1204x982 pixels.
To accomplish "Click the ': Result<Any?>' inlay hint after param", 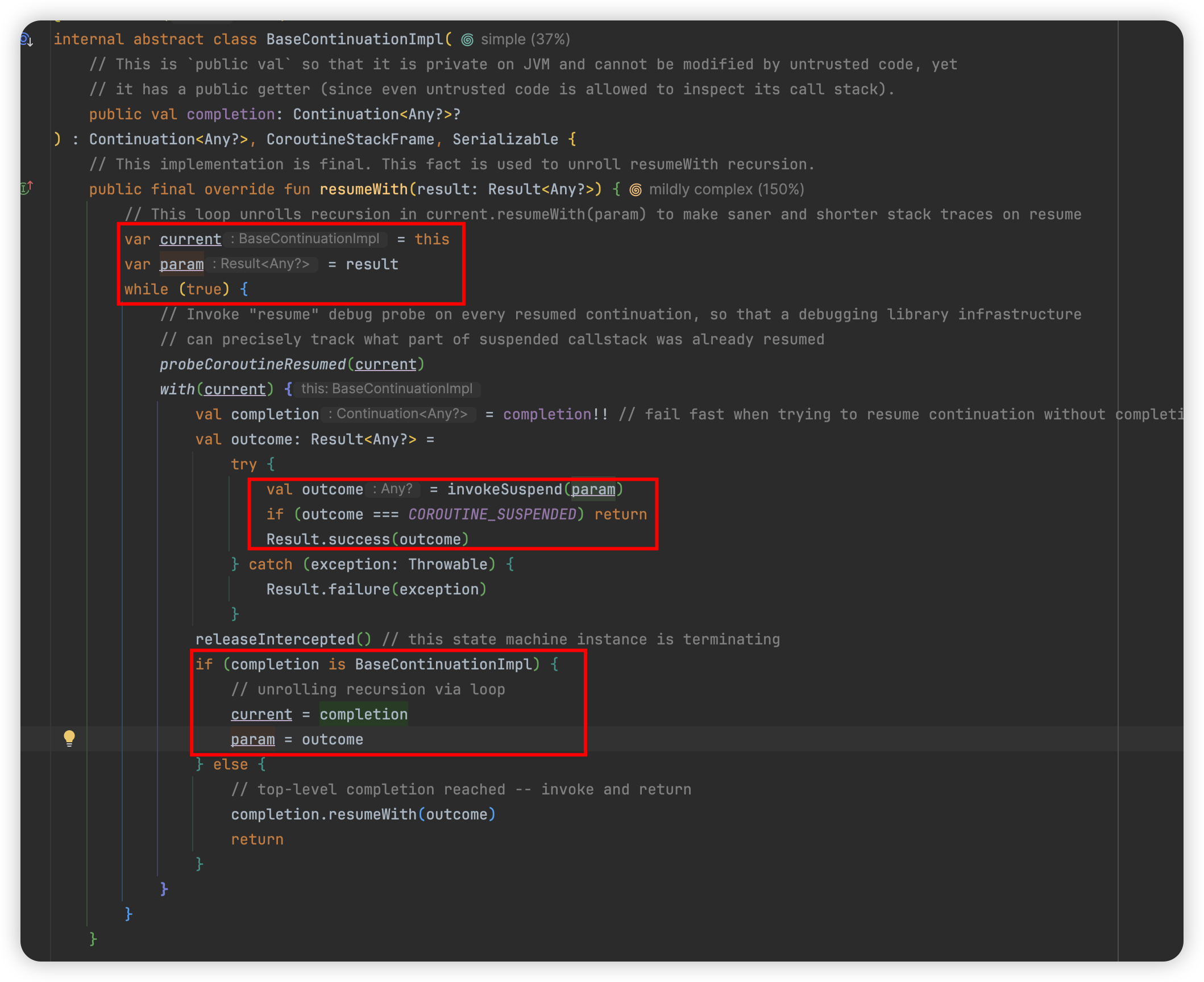I will (x=261, y=264).
